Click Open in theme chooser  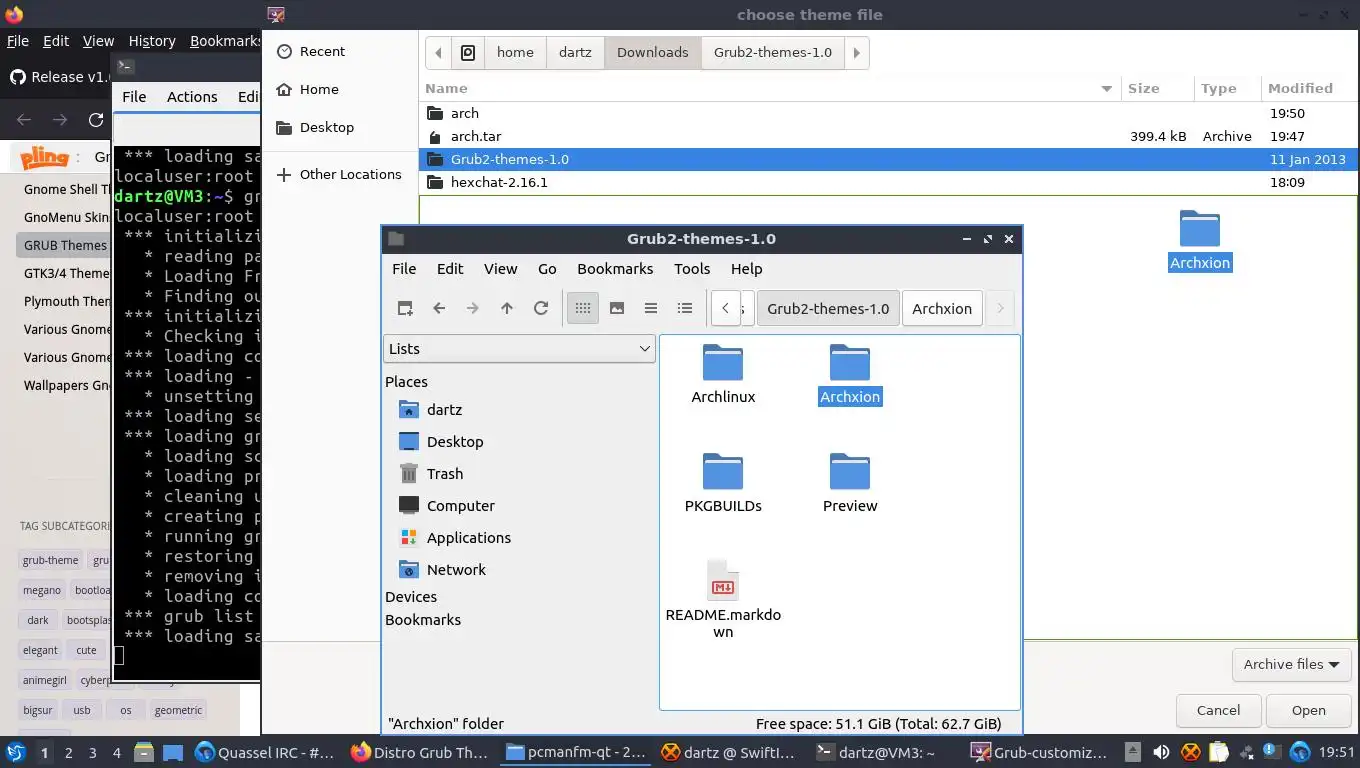(1308, 710)
